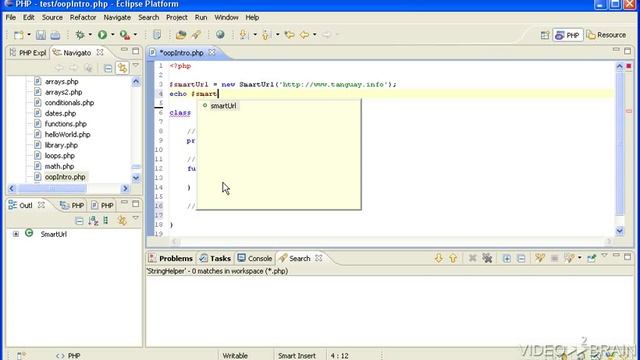640x360 pixels.
Task: Navigate back with yellow left arrow
Action: tap(304, 35)
